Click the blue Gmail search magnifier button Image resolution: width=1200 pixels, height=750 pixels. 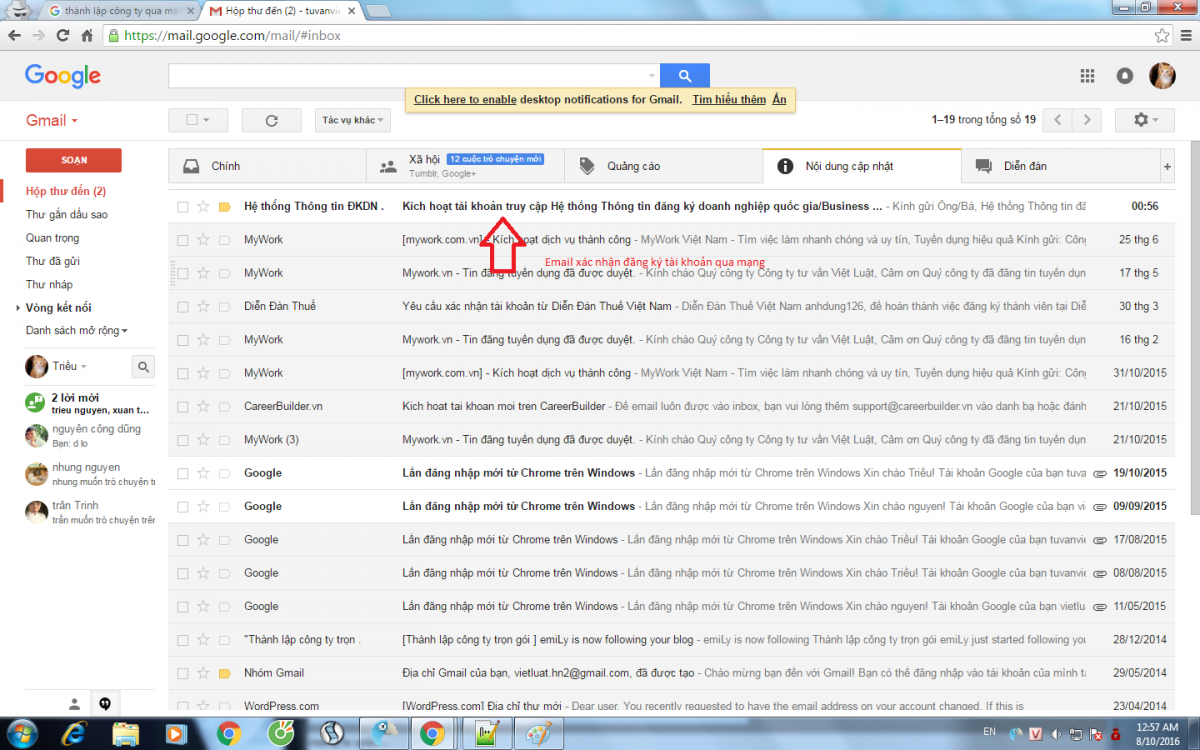pyautogui.click(x=685, y=75)
